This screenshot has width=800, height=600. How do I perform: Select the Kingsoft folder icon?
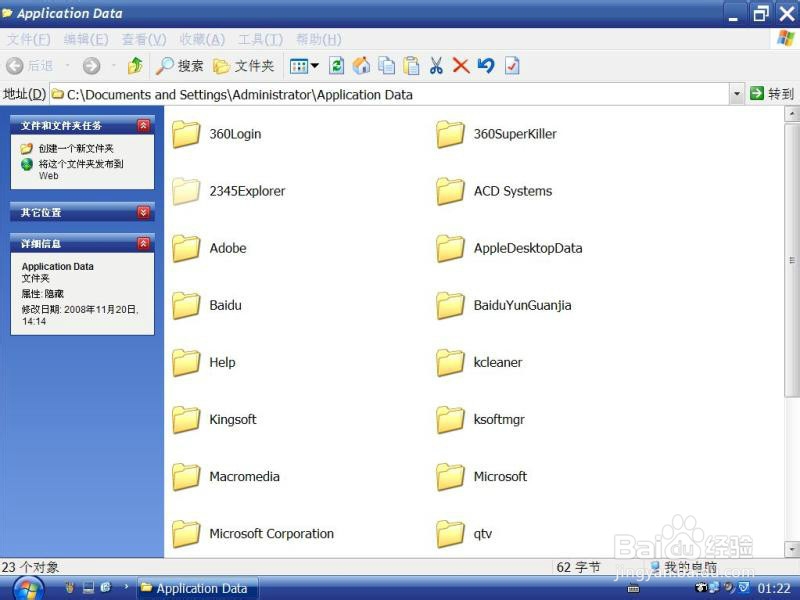186,420
